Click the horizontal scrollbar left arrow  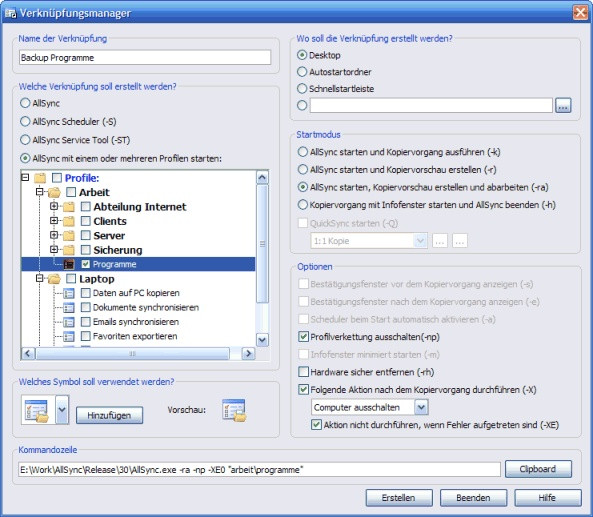tap(28, 353)
